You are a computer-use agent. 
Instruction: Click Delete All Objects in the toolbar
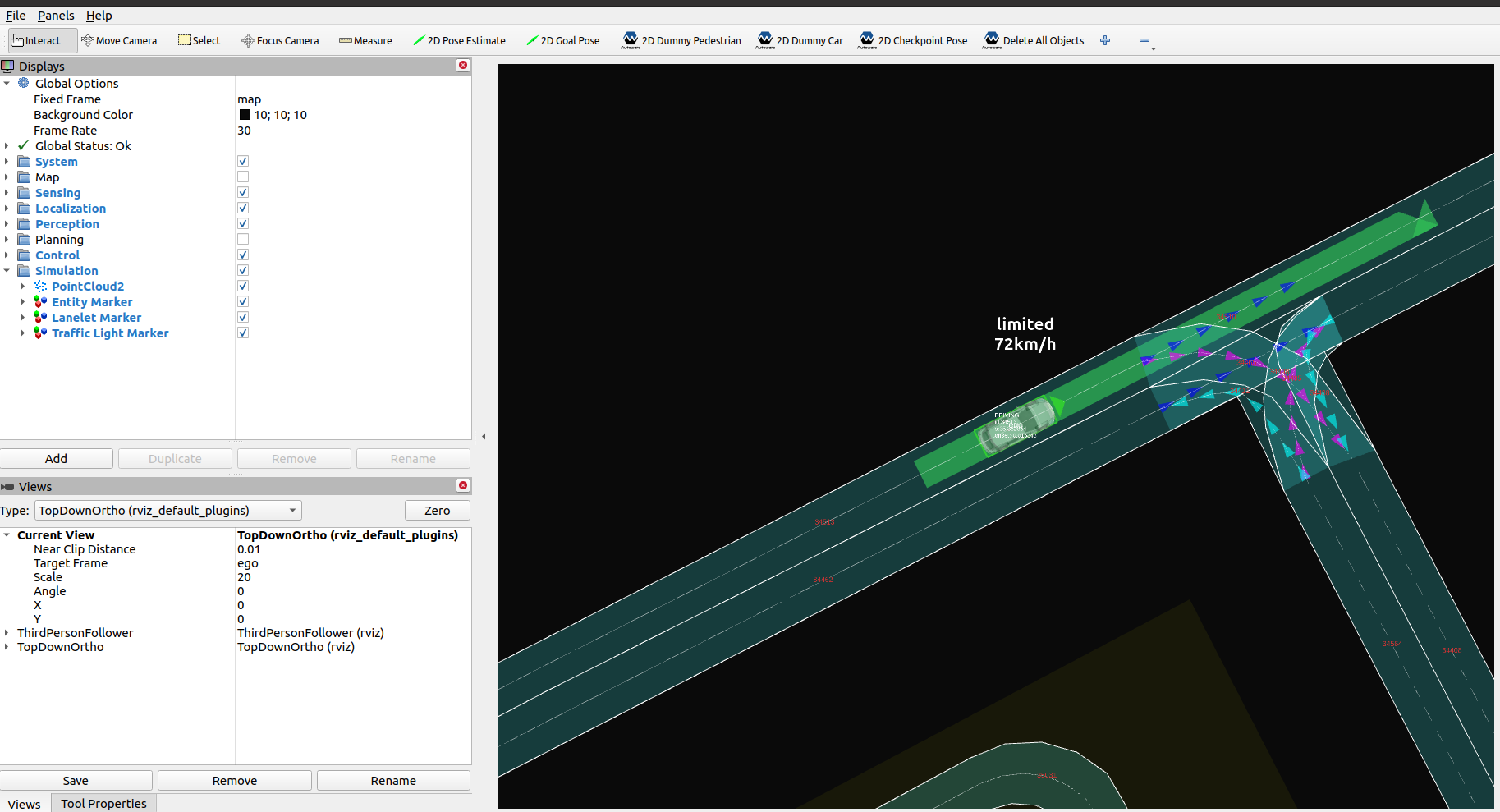[1033, 39]
